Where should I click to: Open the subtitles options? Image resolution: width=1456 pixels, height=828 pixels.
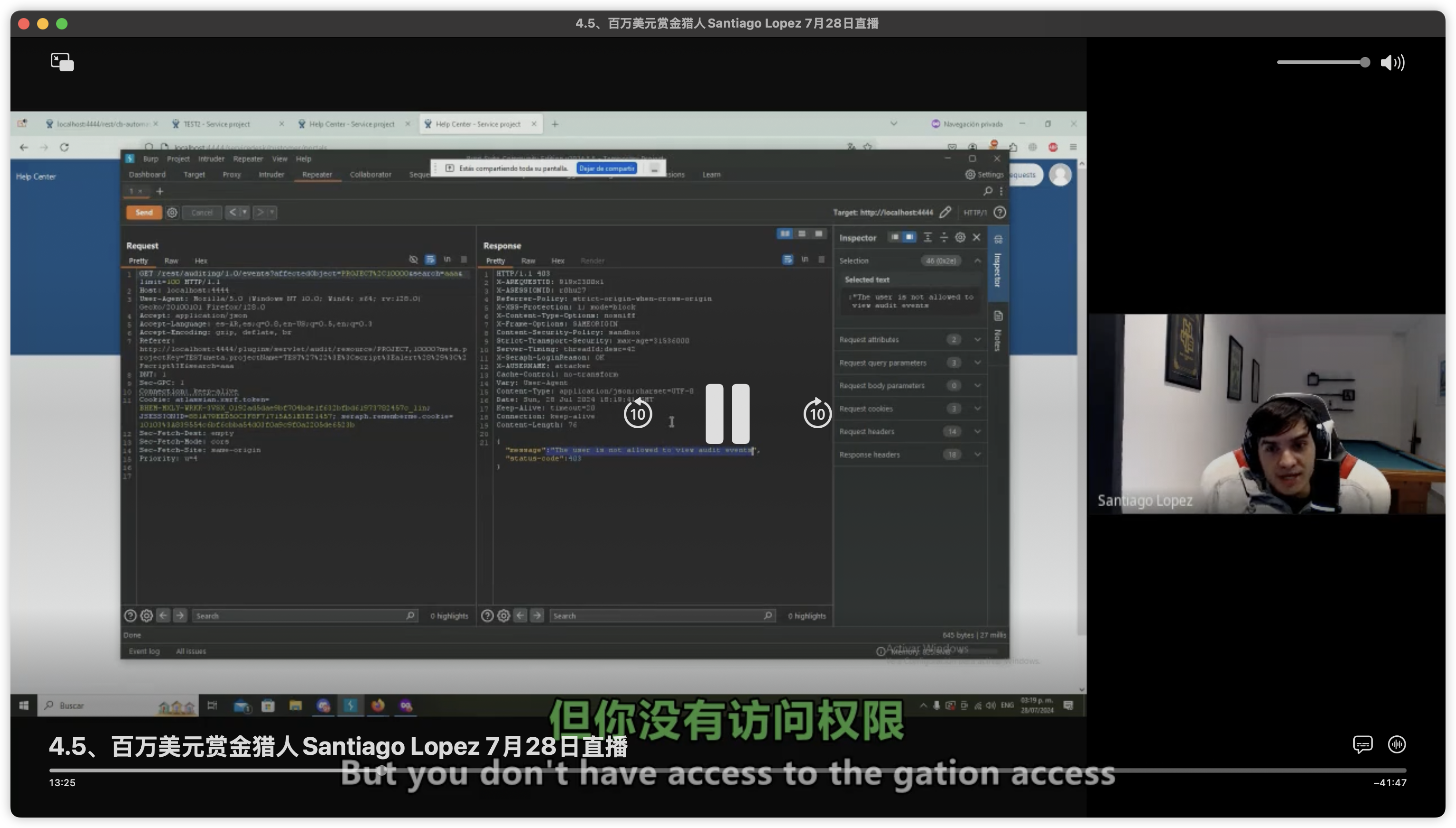click(1362, 744)
